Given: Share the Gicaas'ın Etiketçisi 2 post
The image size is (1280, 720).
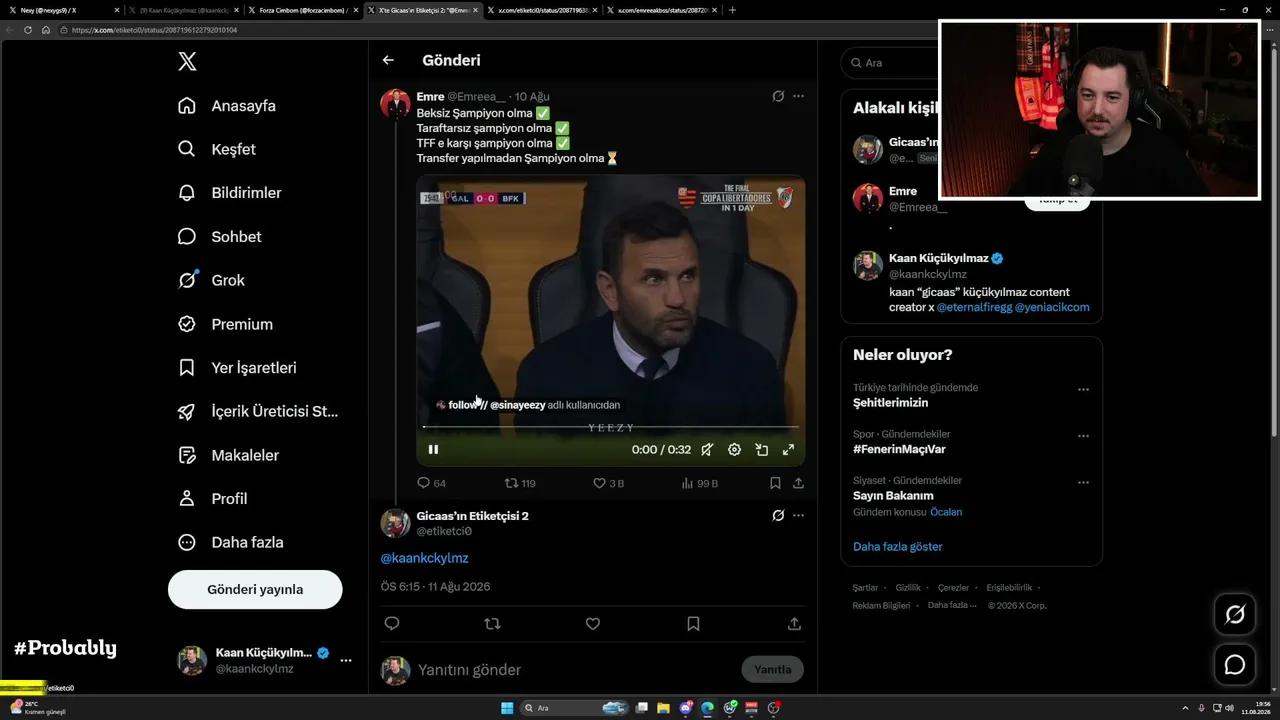Looking at the screenshot, I should tap(794, 624).
